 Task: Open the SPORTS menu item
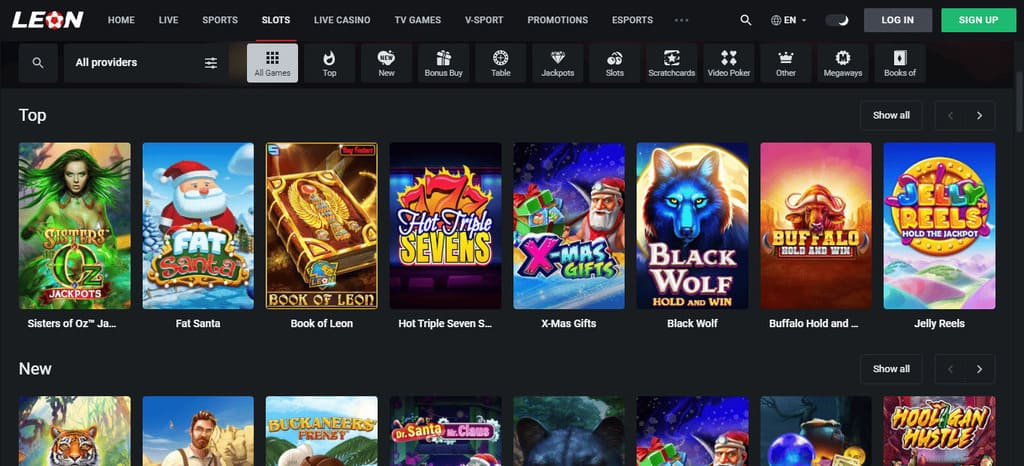coord(220,20)
